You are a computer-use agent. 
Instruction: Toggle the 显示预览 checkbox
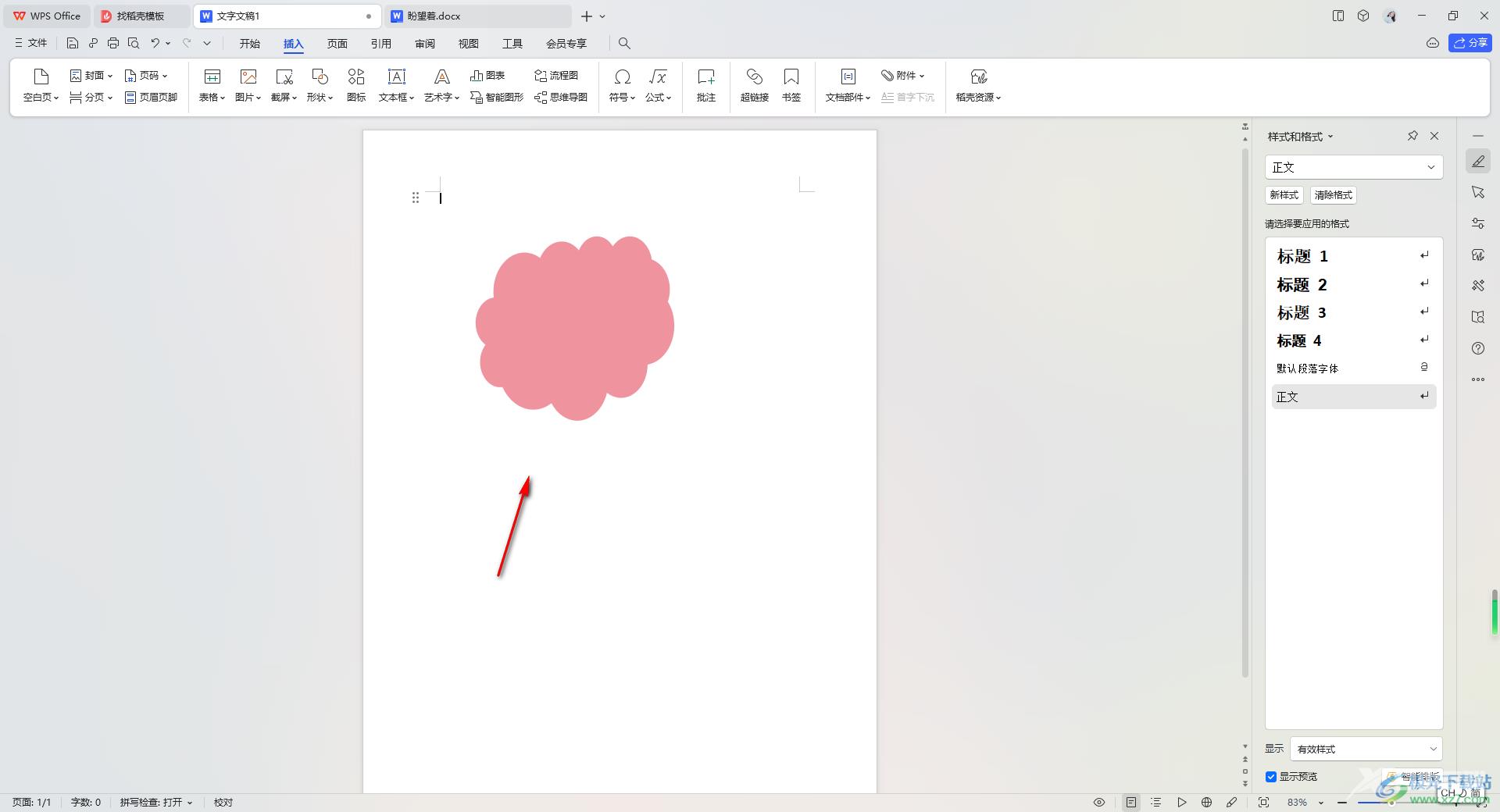(1271, 777)
